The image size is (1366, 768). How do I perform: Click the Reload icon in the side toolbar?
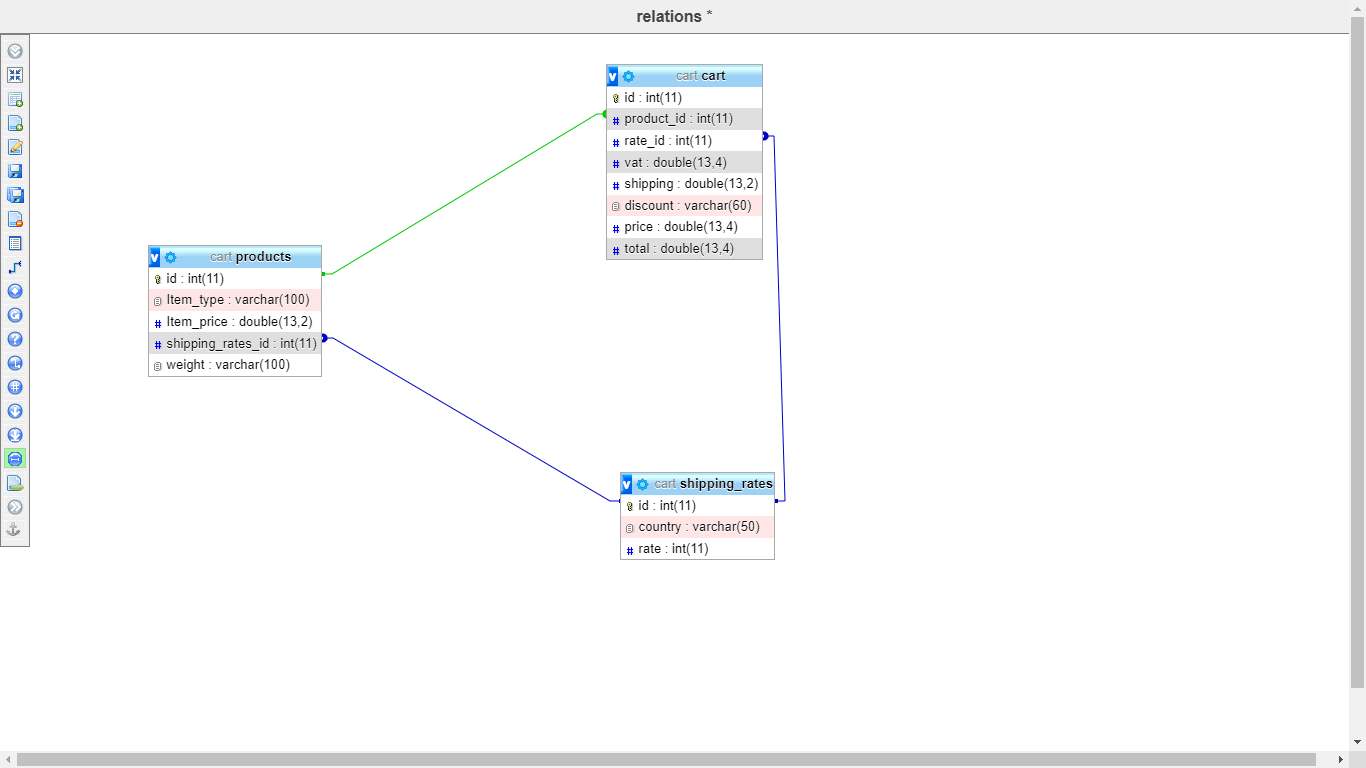15,315
